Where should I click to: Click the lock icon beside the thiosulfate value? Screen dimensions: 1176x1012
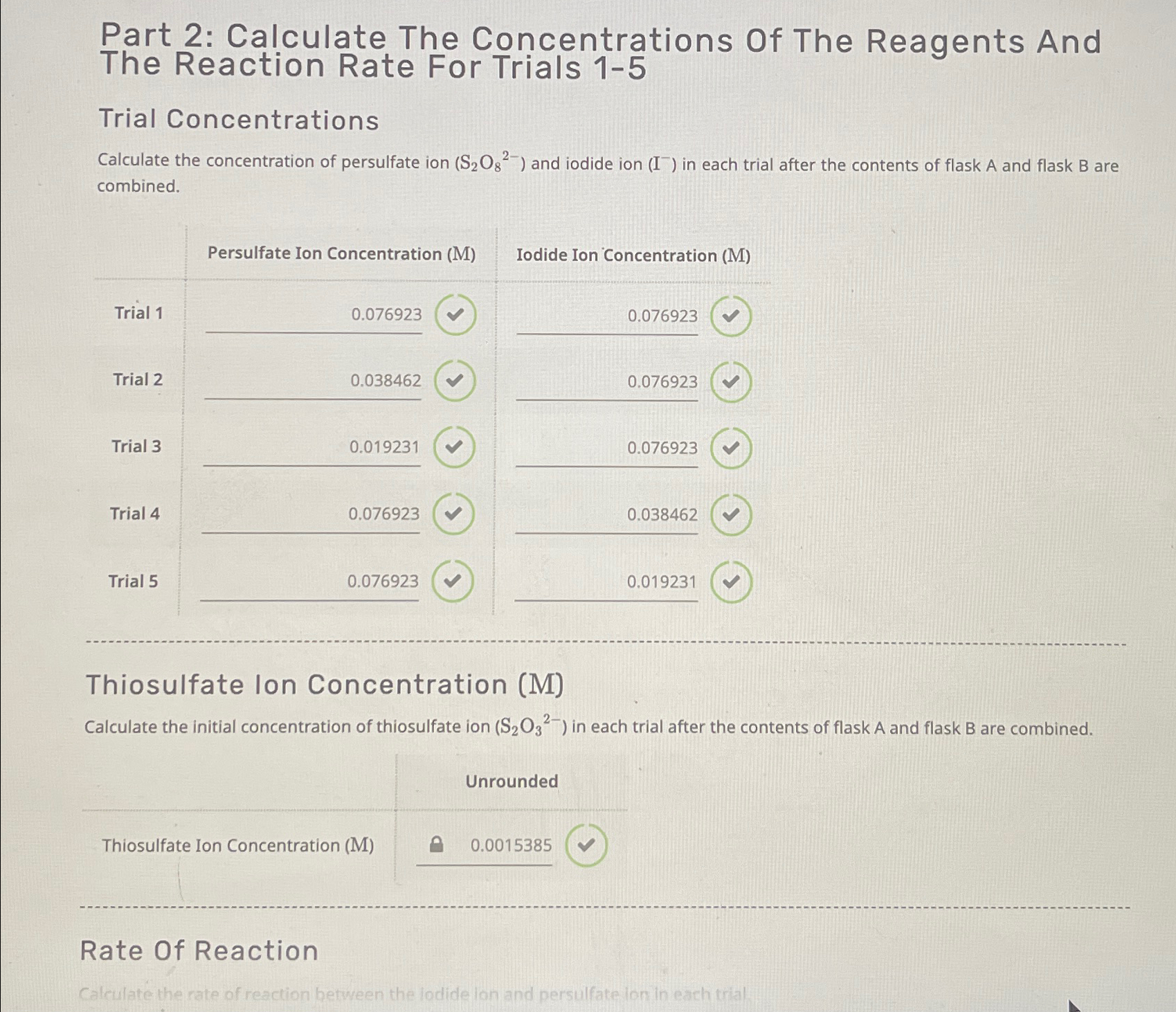coord(437,845)
